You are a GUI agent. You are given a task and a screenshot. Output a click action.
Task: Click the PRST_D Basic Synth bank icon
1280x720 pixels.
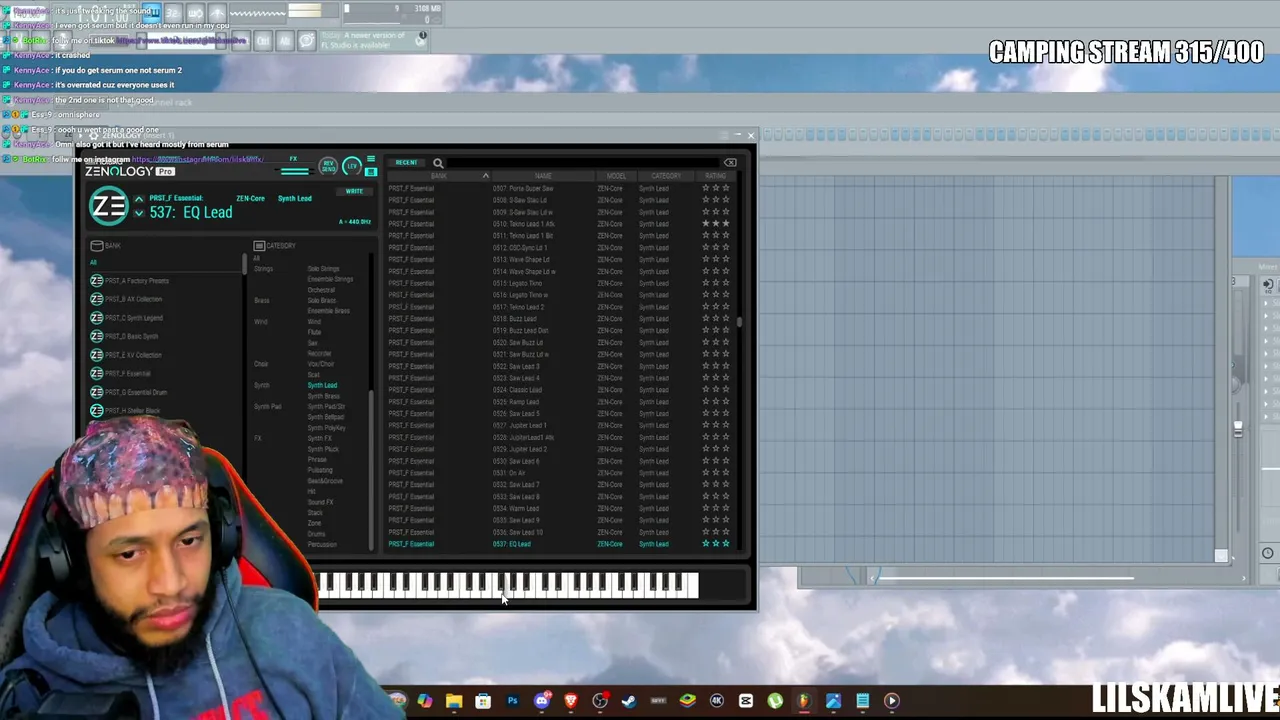(x=96, y=336)
